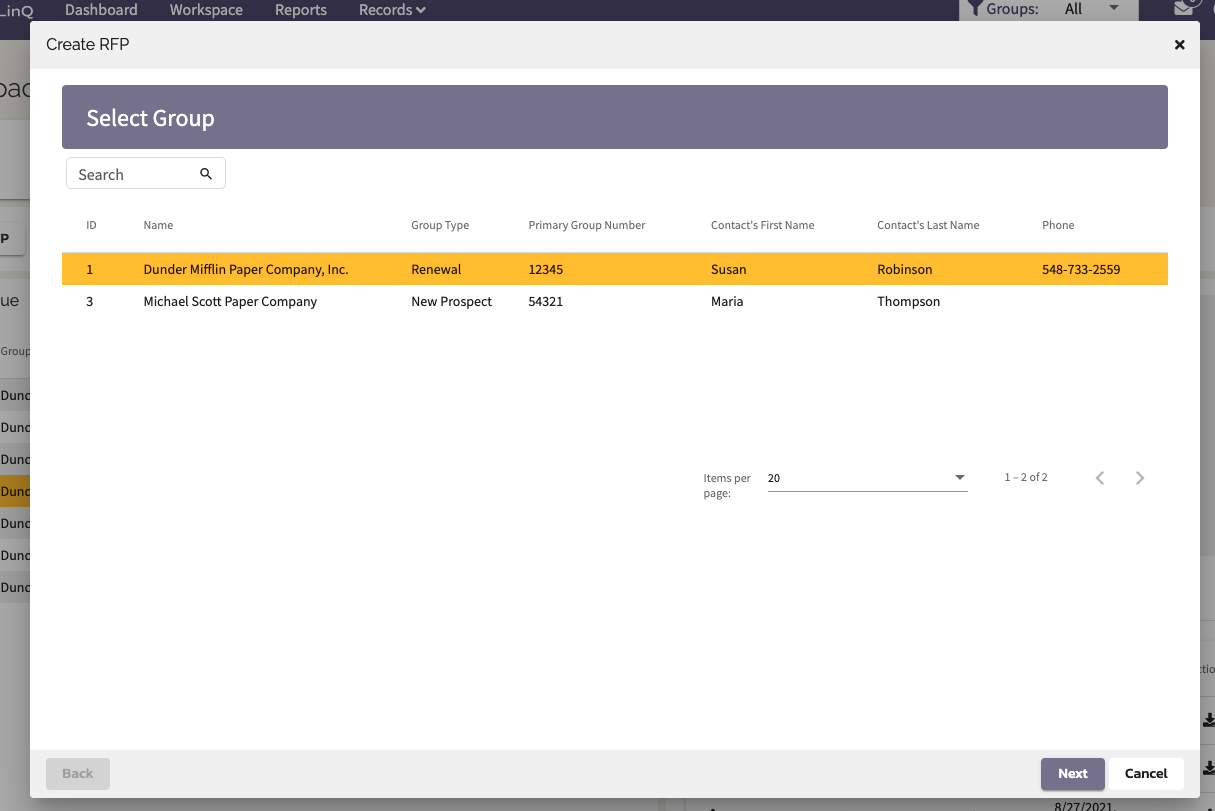The width and height of the screenshot is (1215, 811).
Task: Open the Groups 'All' filter dropdown
Action: point(1111,9)
